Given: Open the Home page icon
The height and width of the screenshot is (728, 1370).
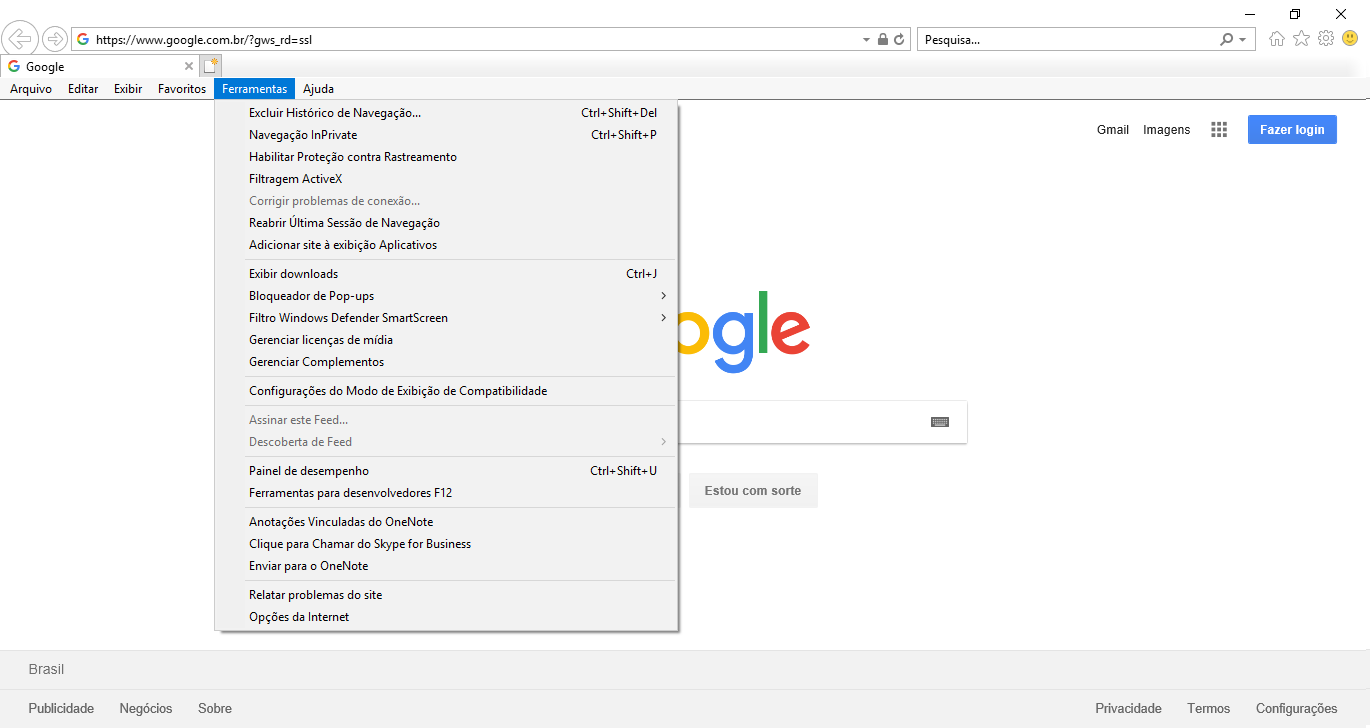Looking at the screenshot, I should [x=1277, y=39].
